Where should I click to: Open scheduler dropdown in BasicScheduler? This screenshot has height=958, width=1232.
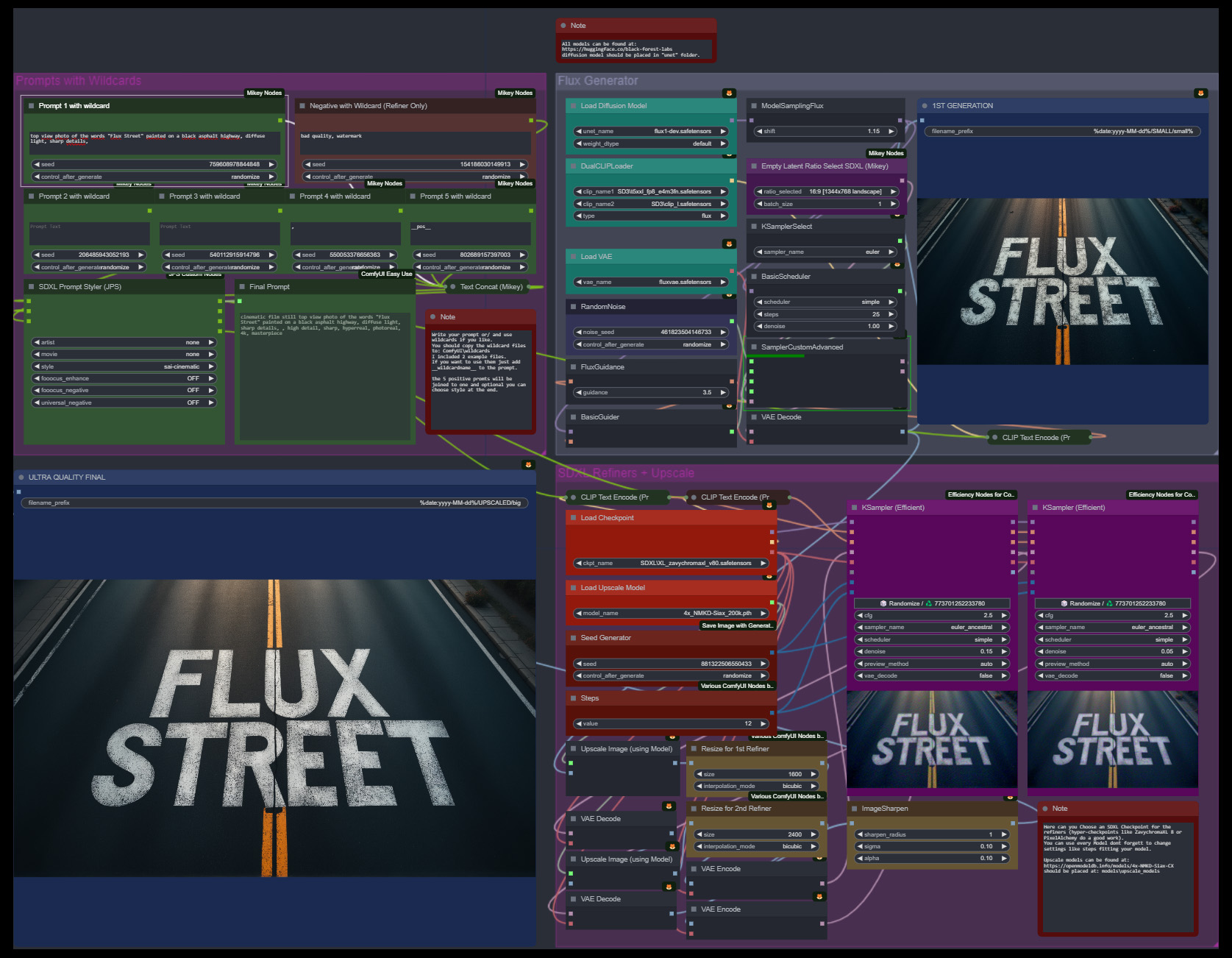coord(826,302)
